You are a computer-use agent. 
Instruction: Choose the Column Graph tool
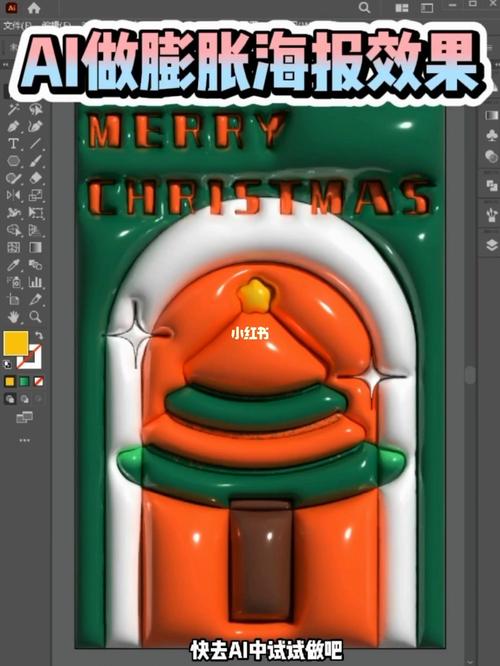(x=36, y=282)
